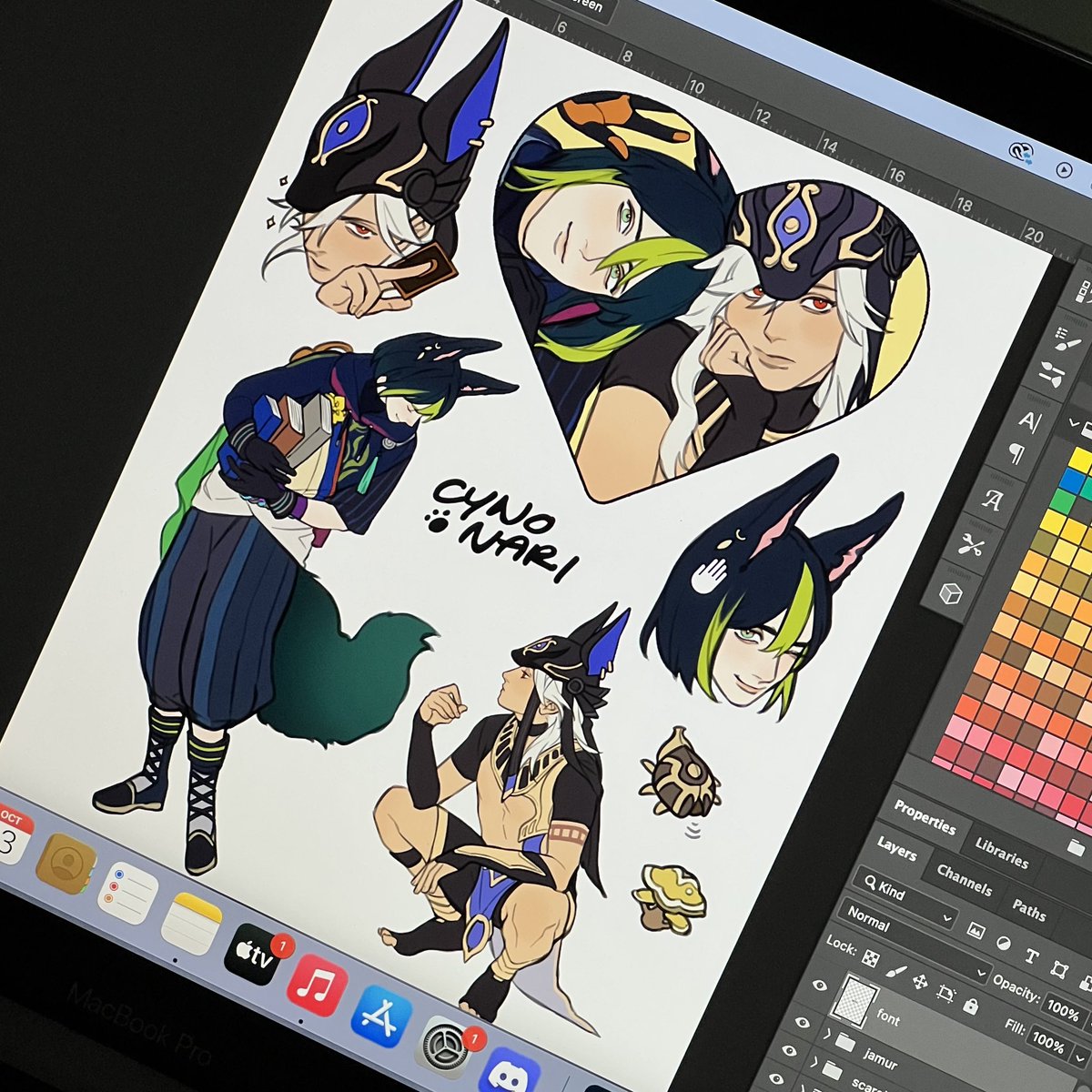
Task: Filter layers by type T icon
Action: 1032,955
